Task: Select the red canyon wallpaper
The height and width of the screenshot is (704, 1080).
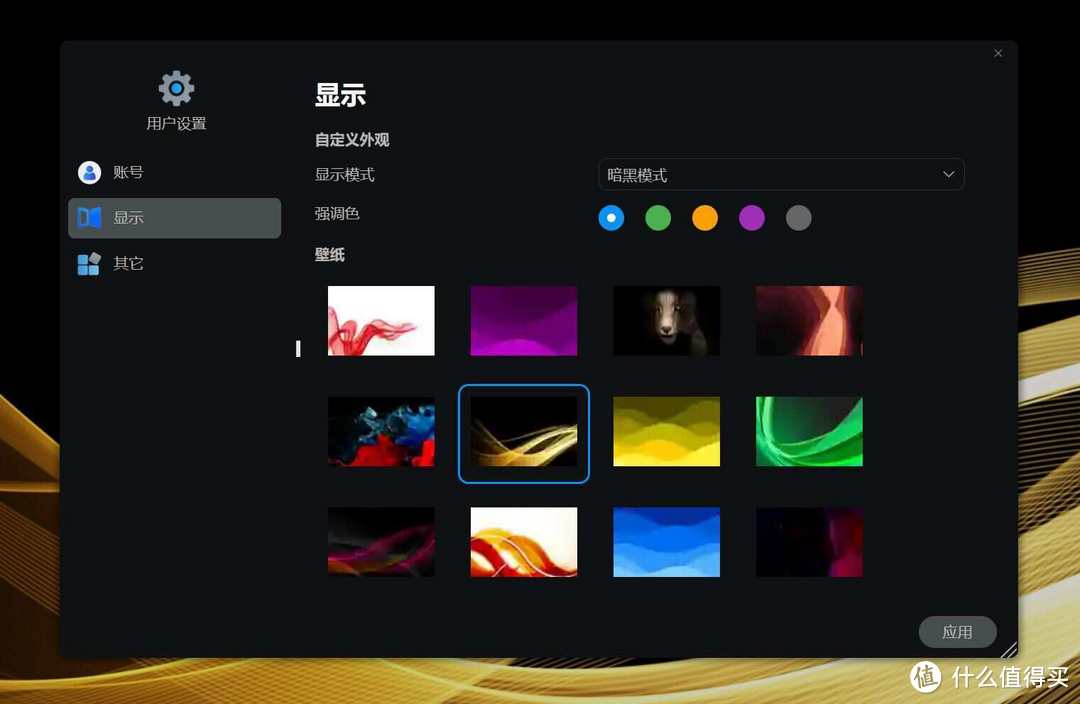Action: 809,321
